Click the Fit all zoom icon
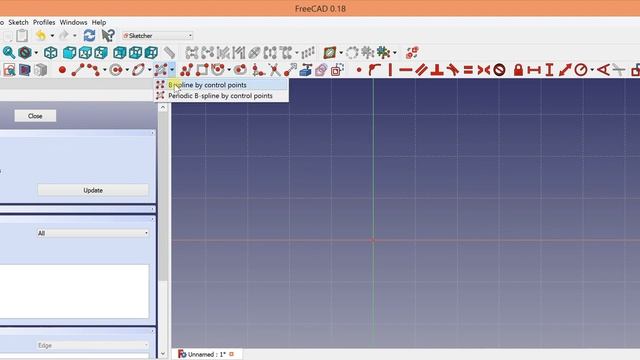The width and height of the screenshot is (640, 360). pyautogui.click(x=9, y=53)
